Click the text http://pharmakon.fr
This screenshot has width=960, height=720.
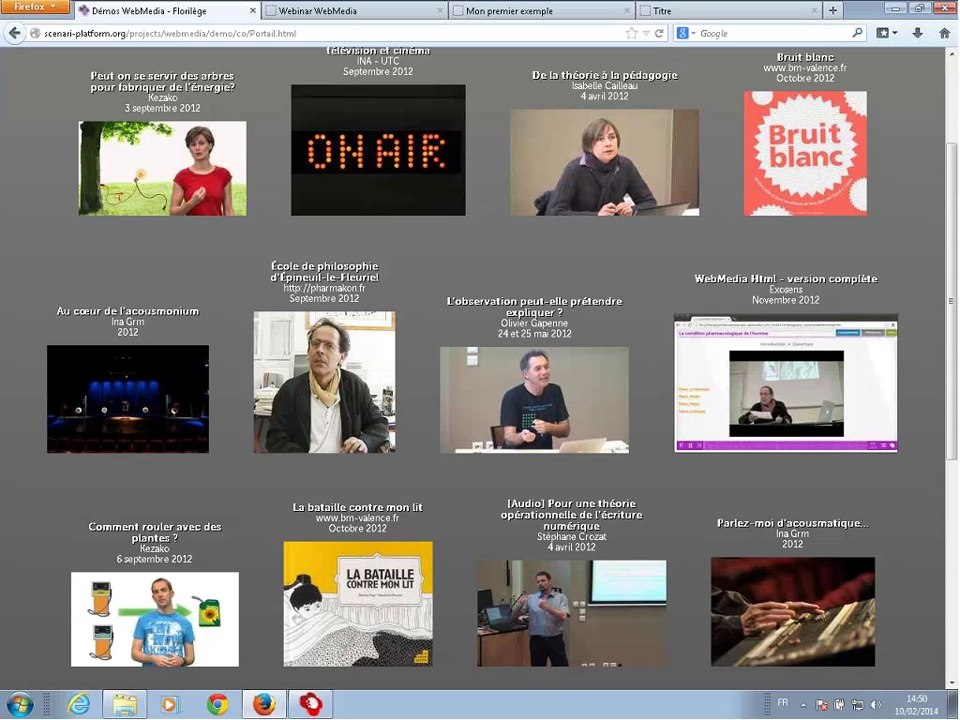324,288
